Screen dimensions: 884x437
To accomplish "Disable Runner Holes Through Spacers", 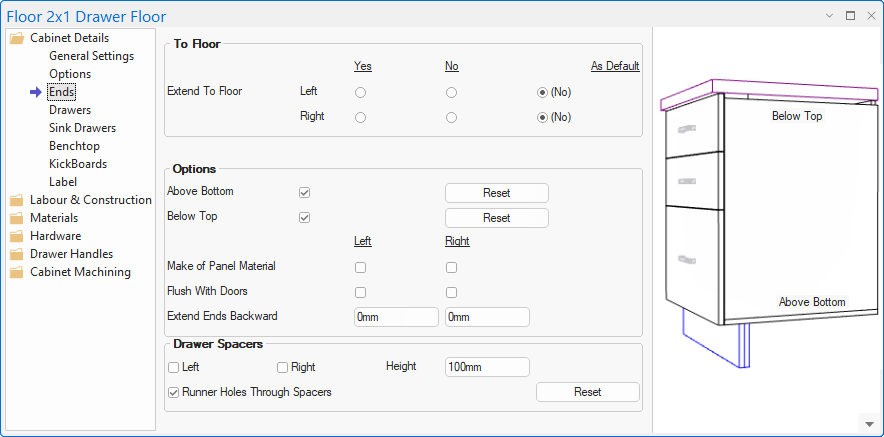I will coord(174,392).
